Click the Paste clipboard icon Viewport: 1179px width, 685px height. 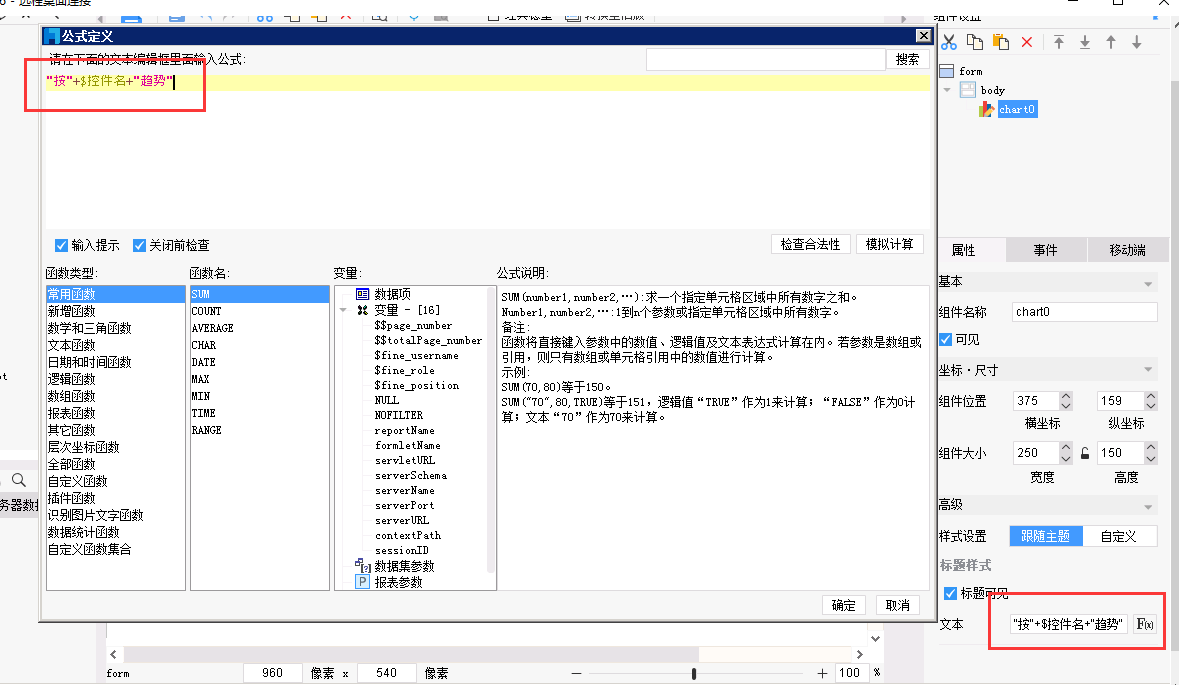tap(1001, 42)
